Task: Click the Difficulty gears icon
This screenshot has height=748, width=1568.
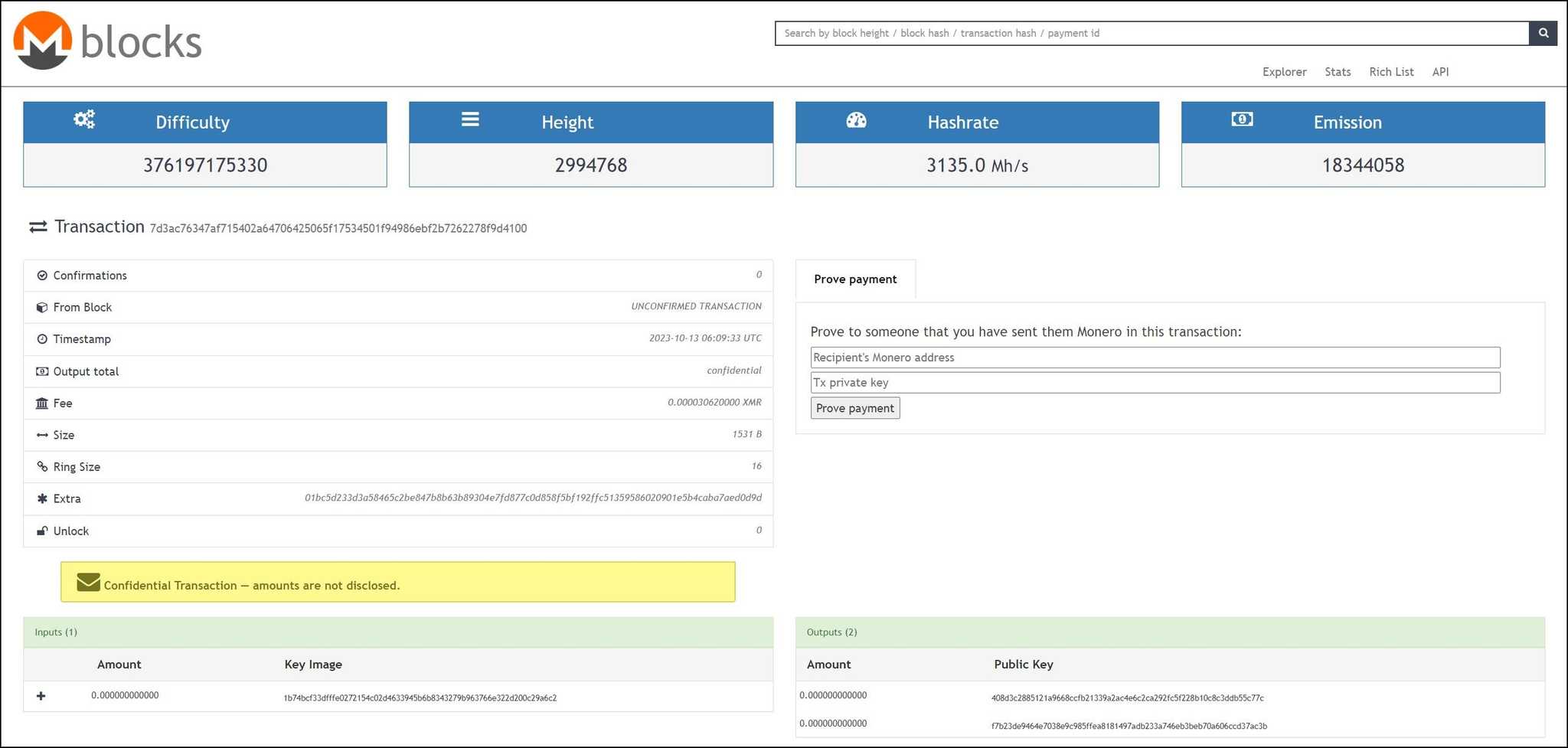Action: pyautogui.click(x=84, y=119)
